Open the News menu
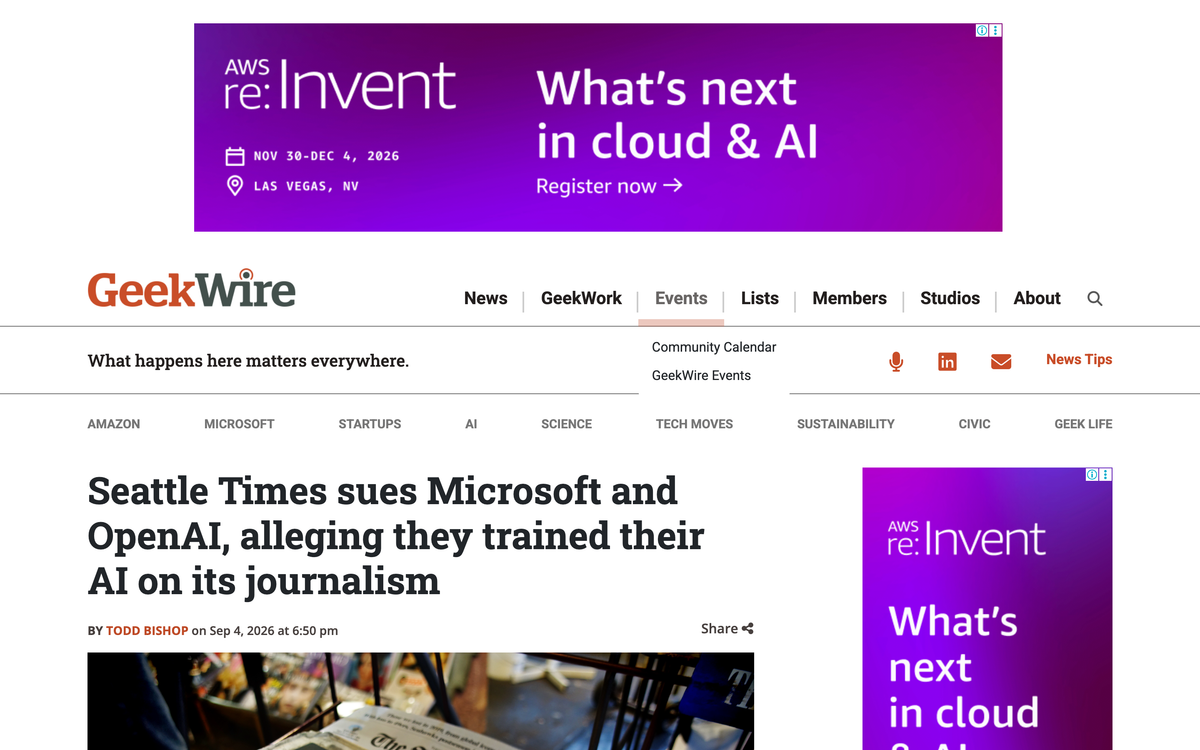The width and height of the screenshot is (1200, 750). click(x=486, y=298)
